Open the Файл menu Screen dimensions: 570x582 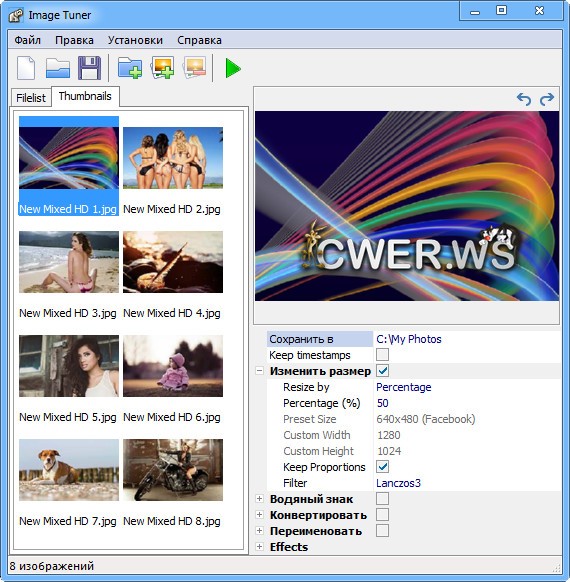pos(27,40)
